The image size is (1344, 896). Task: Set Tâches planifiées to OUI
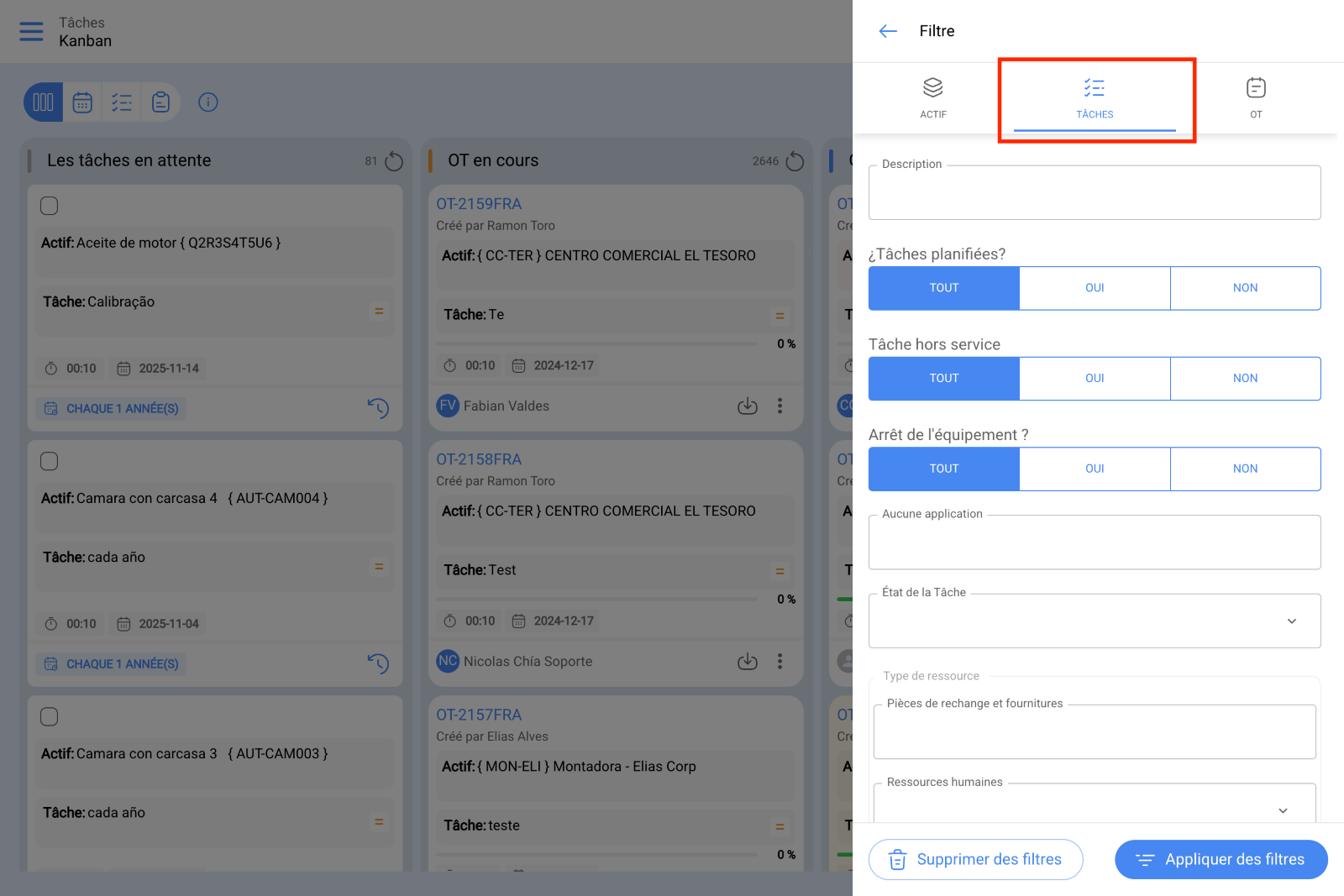click(x=1095, y=288)
